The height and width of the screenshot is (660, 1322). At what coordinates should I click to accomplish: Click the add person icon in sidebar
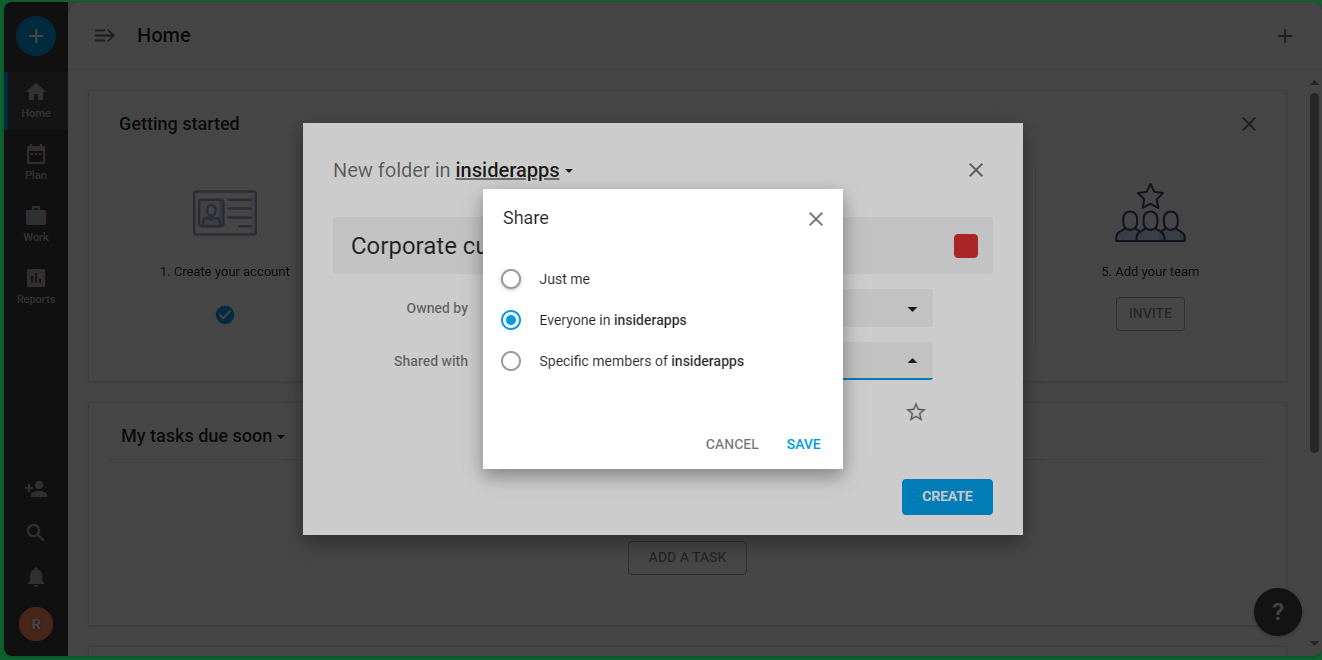(36, 489)
